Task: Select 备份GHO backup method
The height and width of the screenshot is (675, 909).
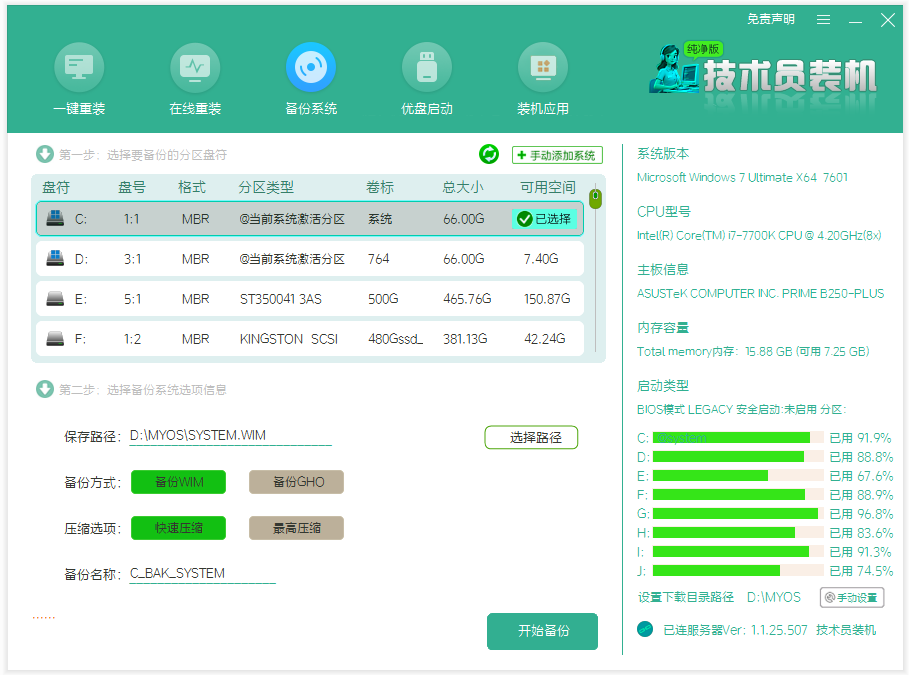Action: pyautogui.click(x=296, y=482)
